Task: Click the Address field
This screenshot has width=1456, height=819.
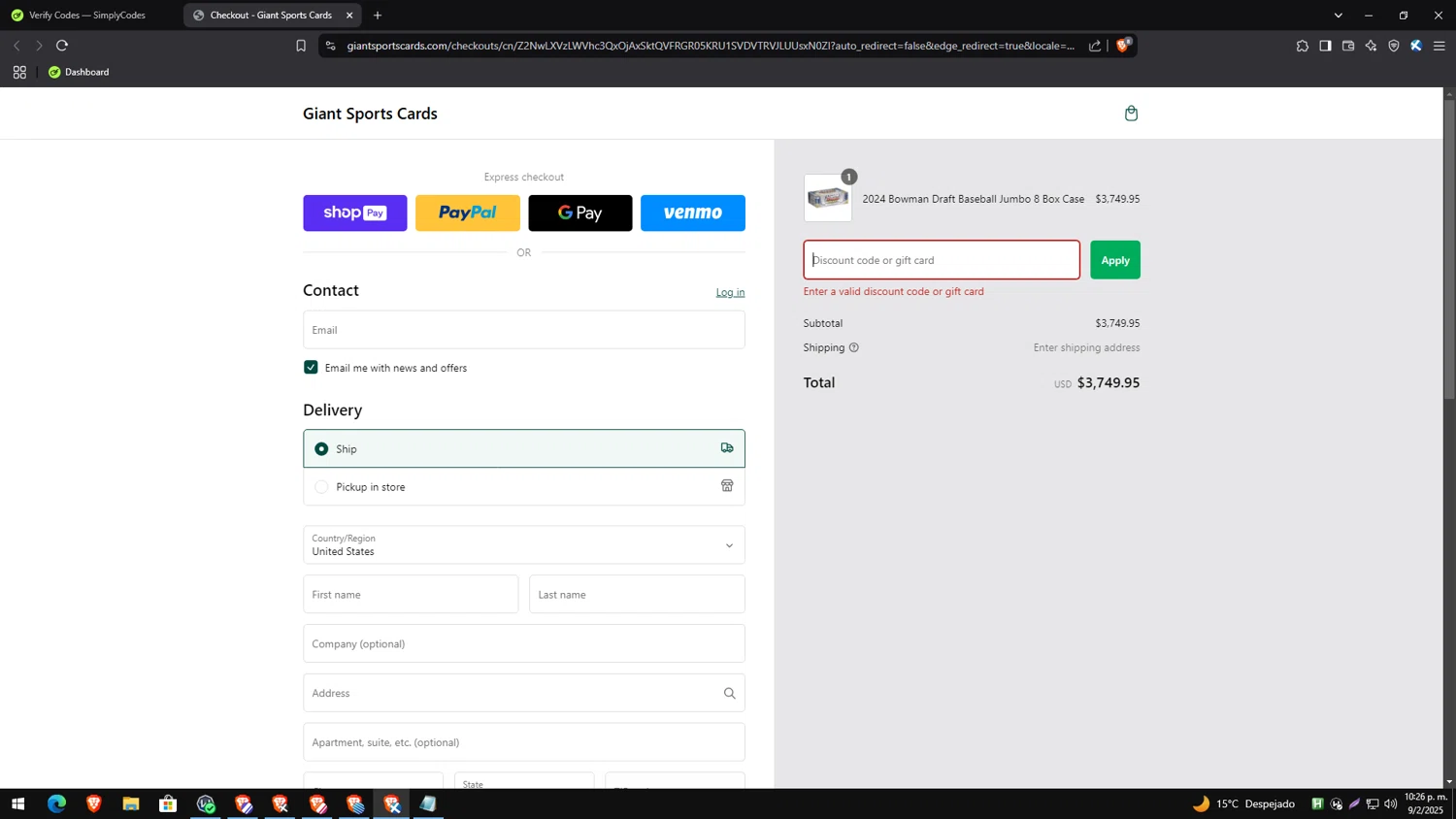Action: coord(524,693)
